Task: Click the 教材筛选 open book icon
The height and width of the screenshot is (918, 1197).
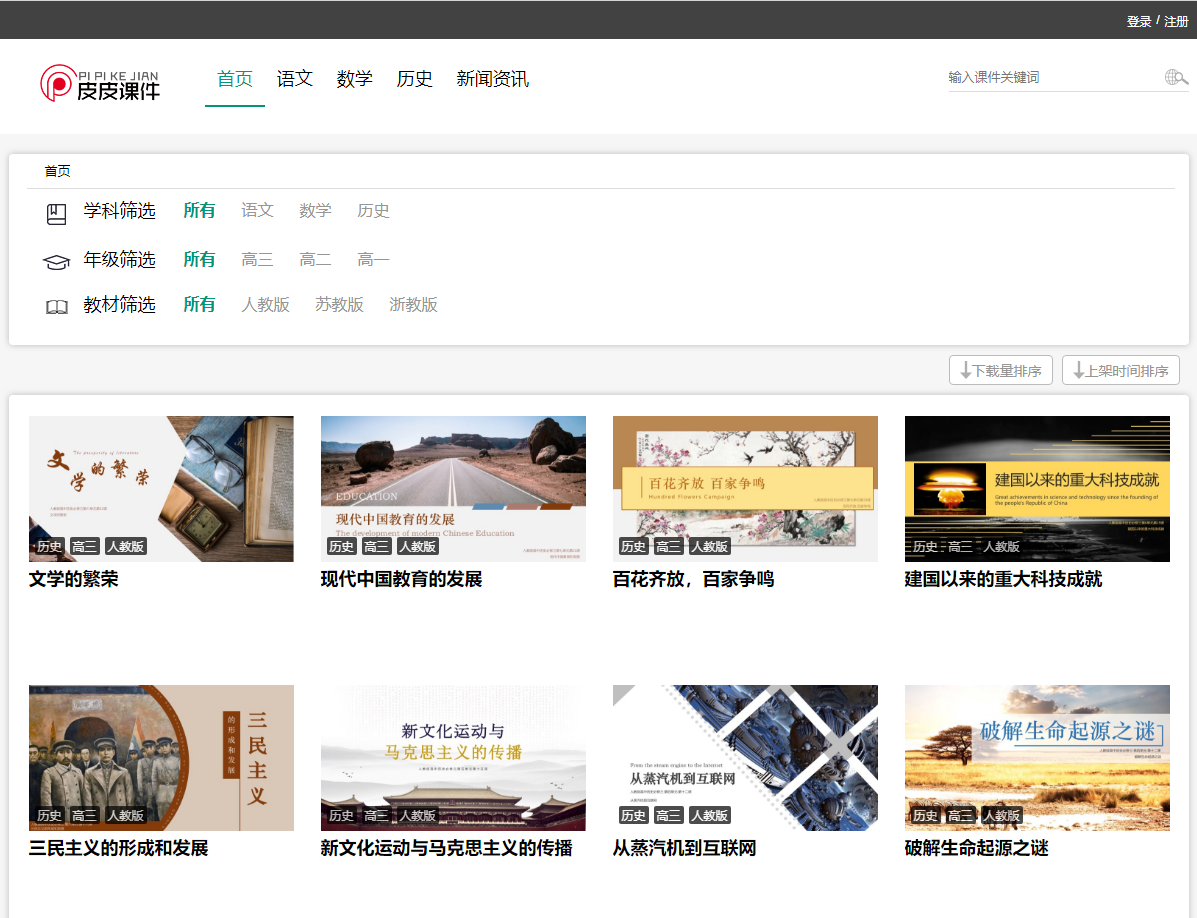Action: coord(56,307)
